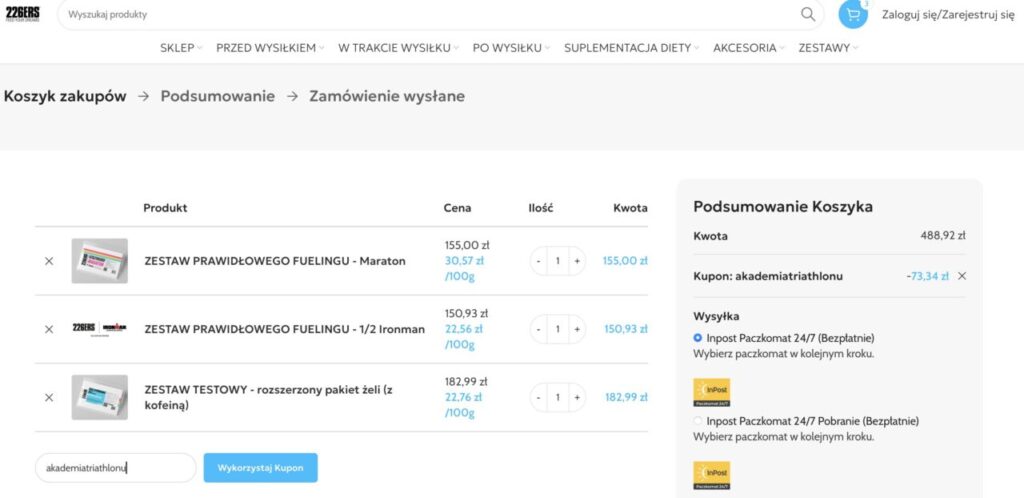Increase ZESTAW TESTOWY quantity with plus

coord(577,397)
